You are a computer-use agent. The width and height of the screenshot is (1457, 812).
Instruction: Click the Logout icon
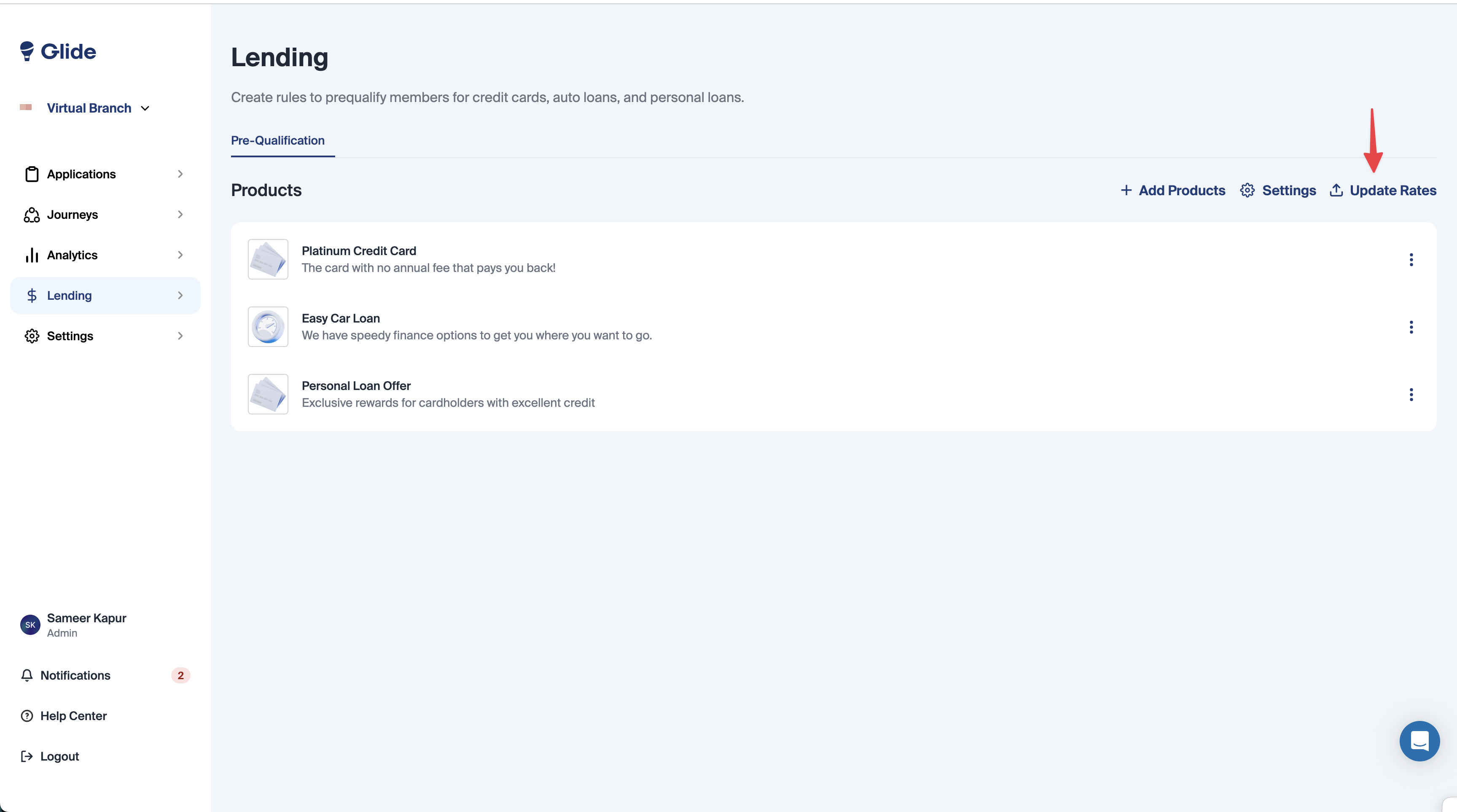27,756
